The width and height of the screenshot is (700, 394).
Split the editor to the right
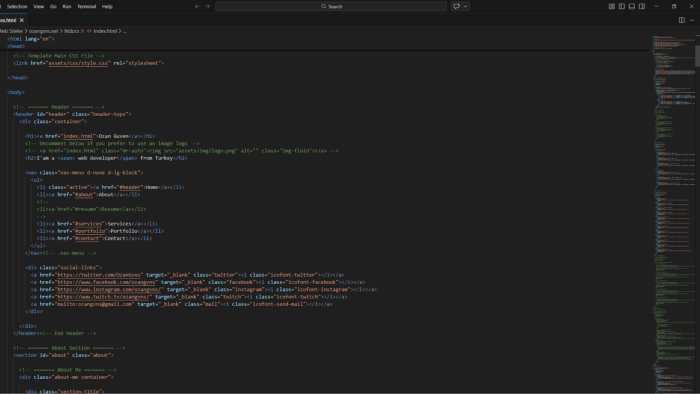(x=682, y=20)
